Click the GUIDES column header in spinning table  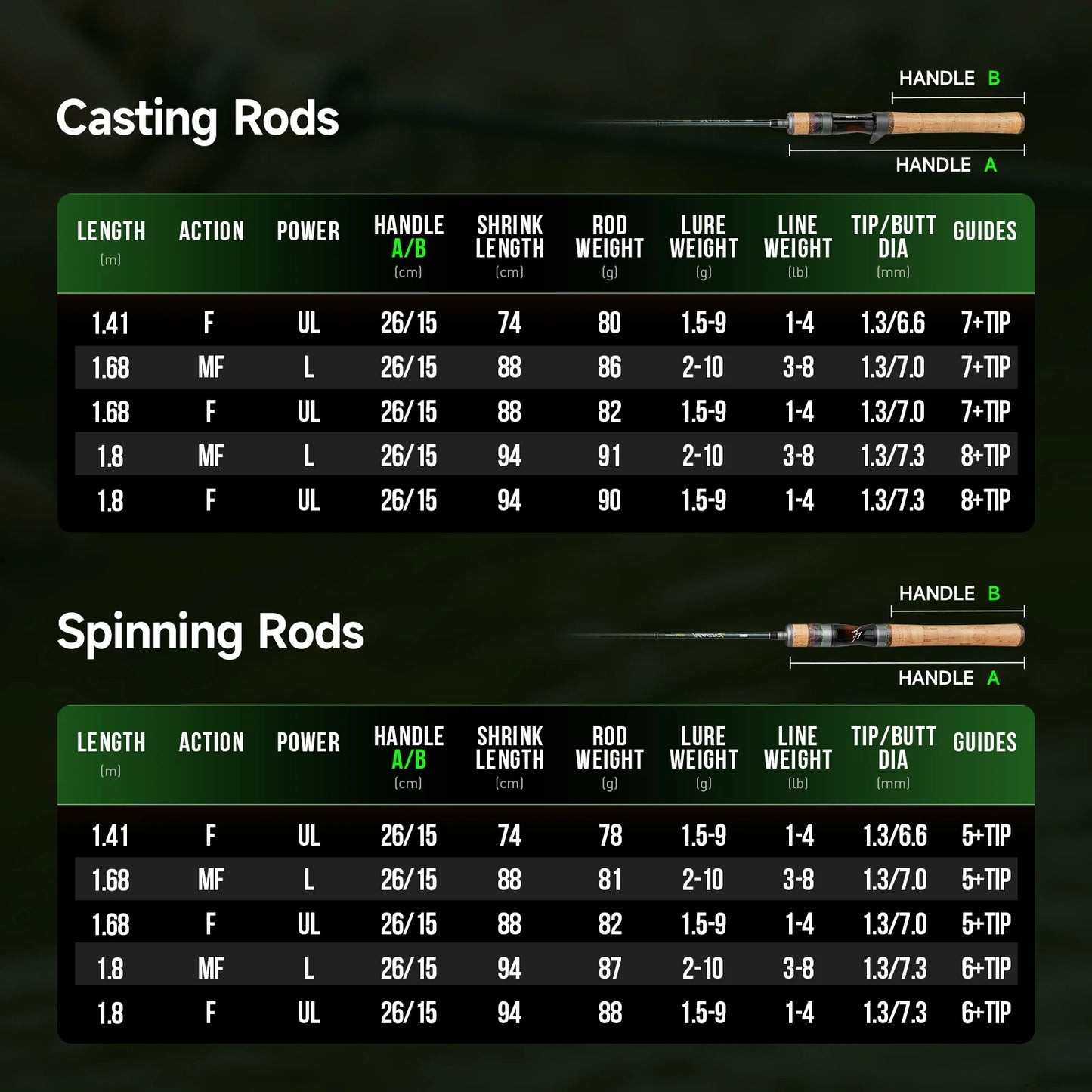tap(985, 742)
